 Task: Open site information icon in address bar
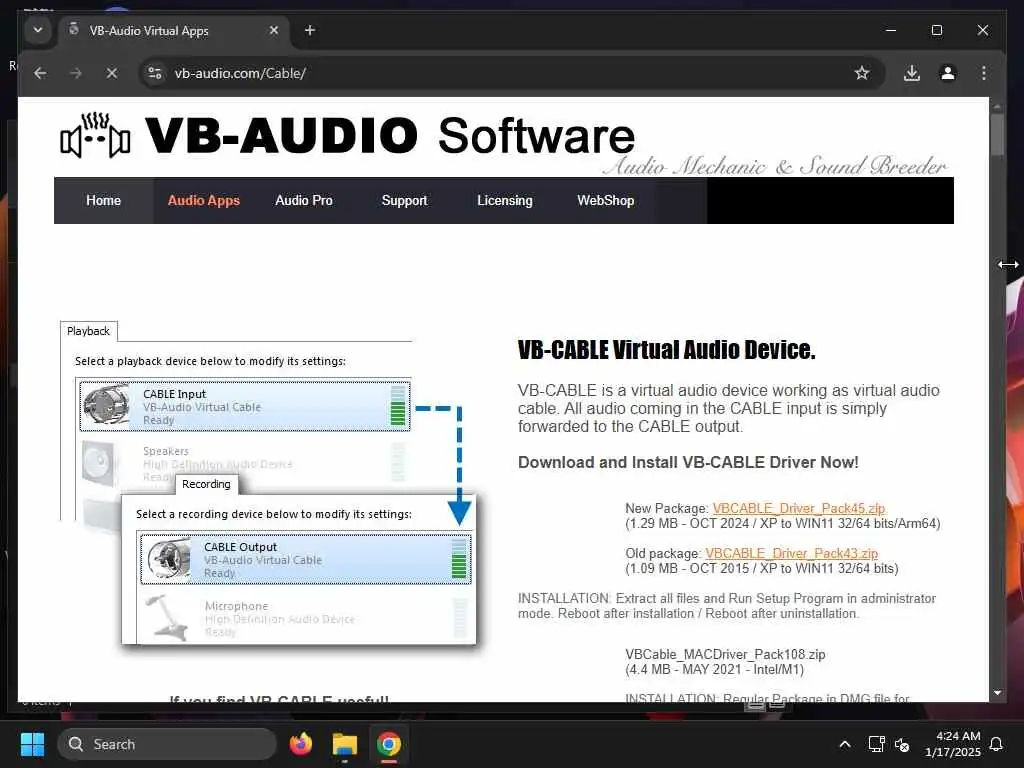coord(155,73)
